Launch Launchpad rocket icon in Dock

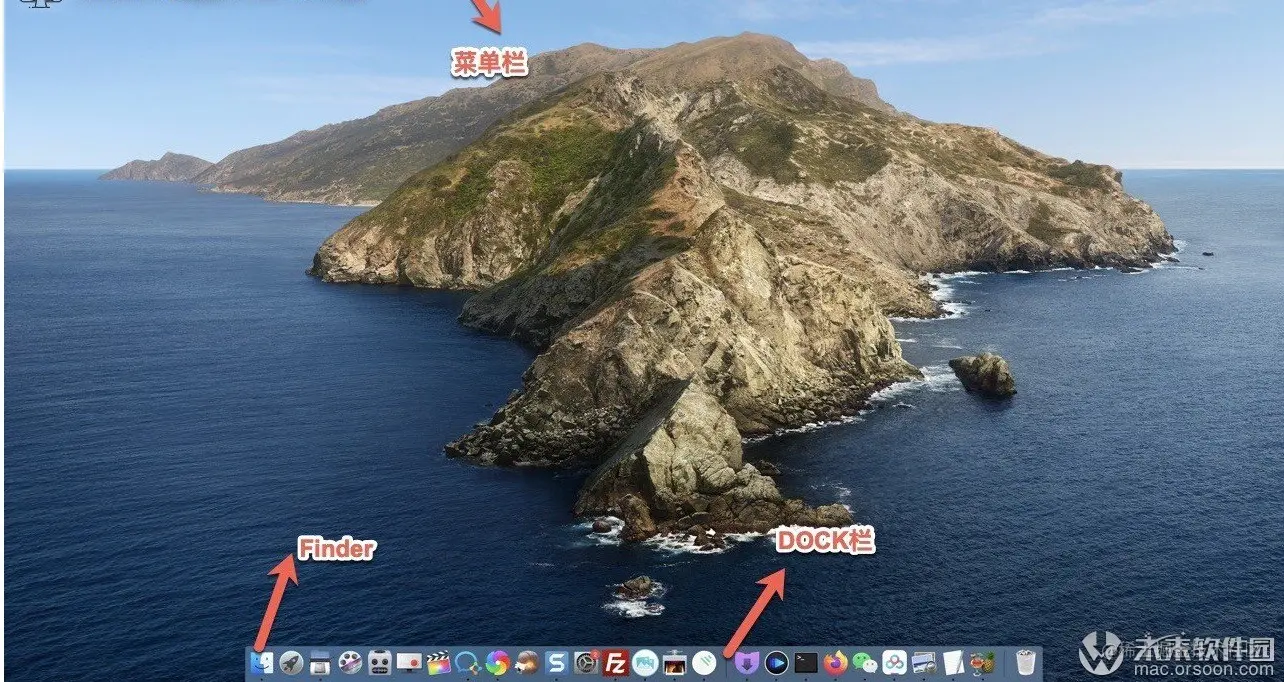coord(292,662)
